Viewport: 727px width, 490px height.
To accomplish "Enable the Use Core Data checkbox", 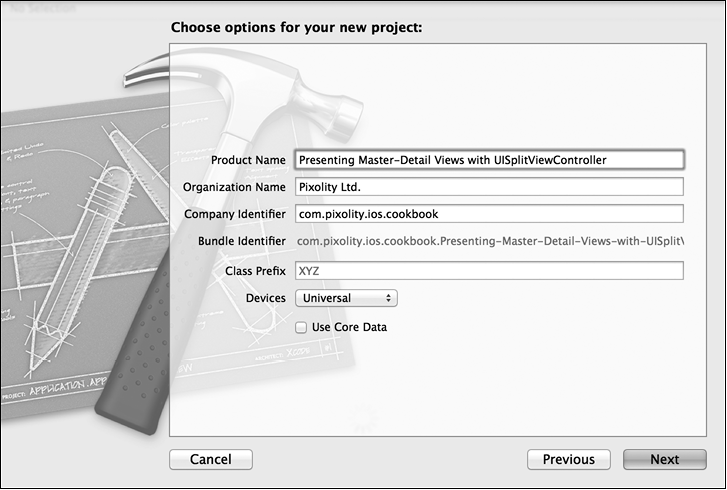I will [x=301, y=327].
